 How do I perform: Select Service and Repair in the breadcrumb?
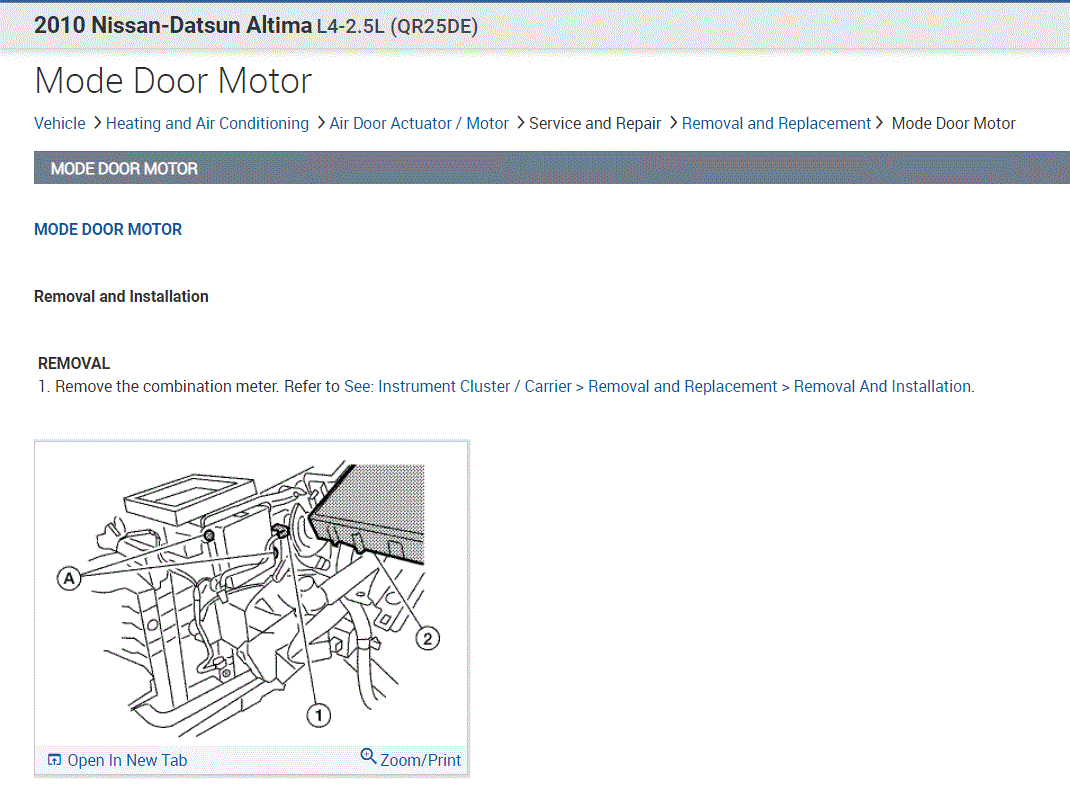(x=595, y=124)
